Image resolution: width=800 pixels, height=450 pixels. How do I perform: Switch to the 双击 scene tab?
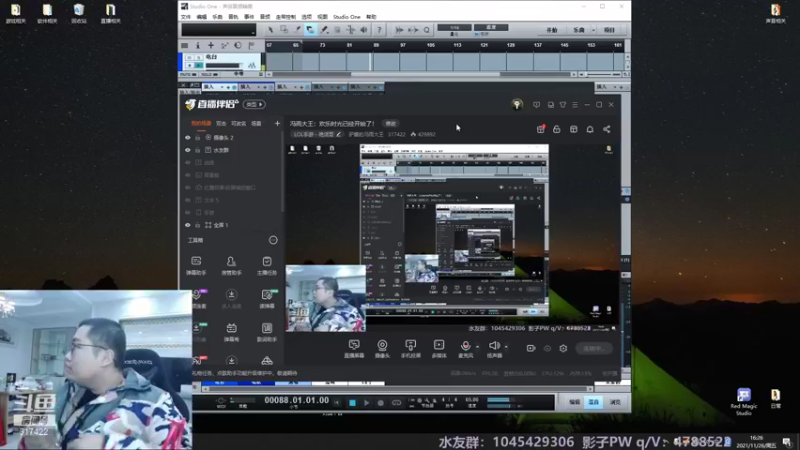click(x=221, y=123)
